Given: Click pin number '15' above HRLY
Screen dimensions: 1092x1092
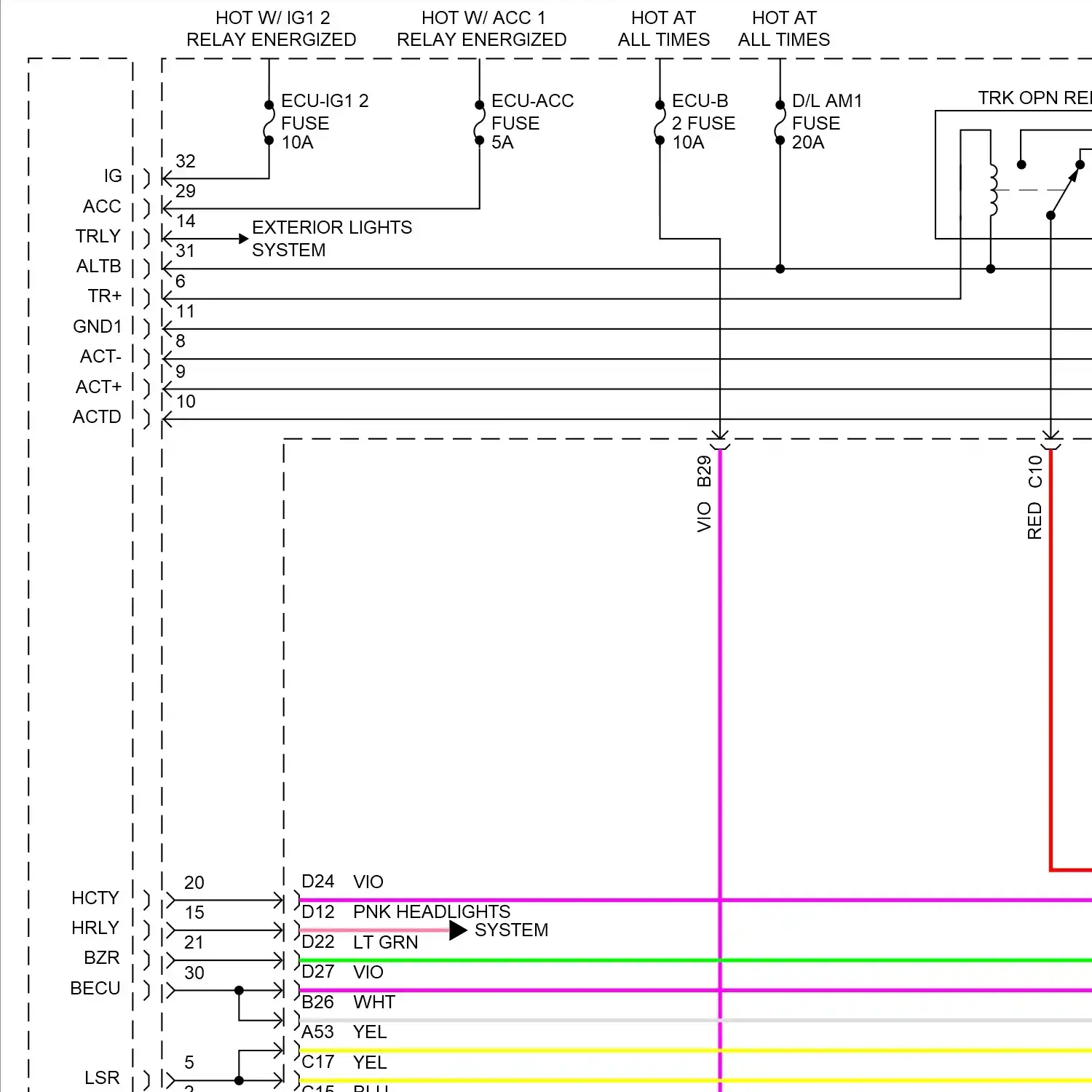Looking at the screenshot, I should 194,913.
